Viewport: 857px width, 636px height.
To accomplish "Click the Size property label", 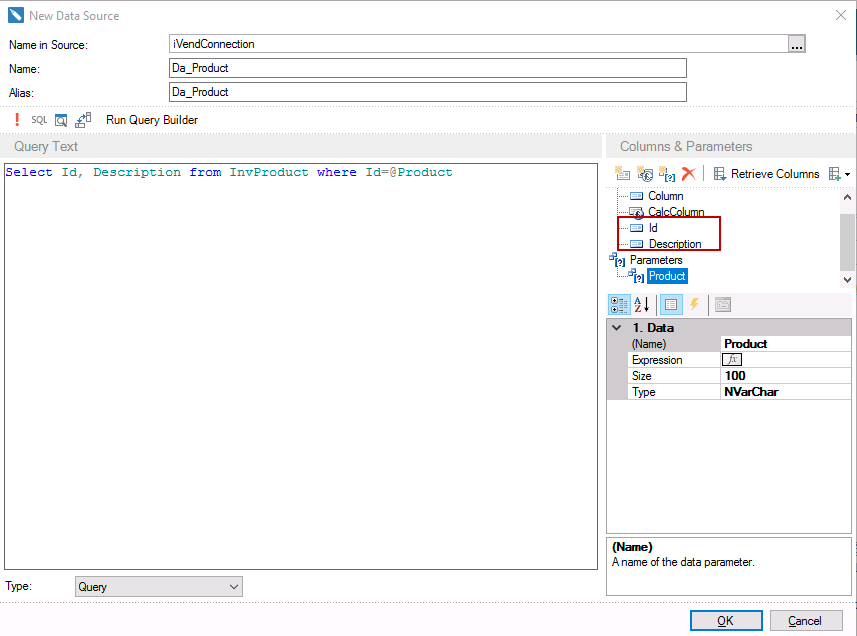I will 641,376.
